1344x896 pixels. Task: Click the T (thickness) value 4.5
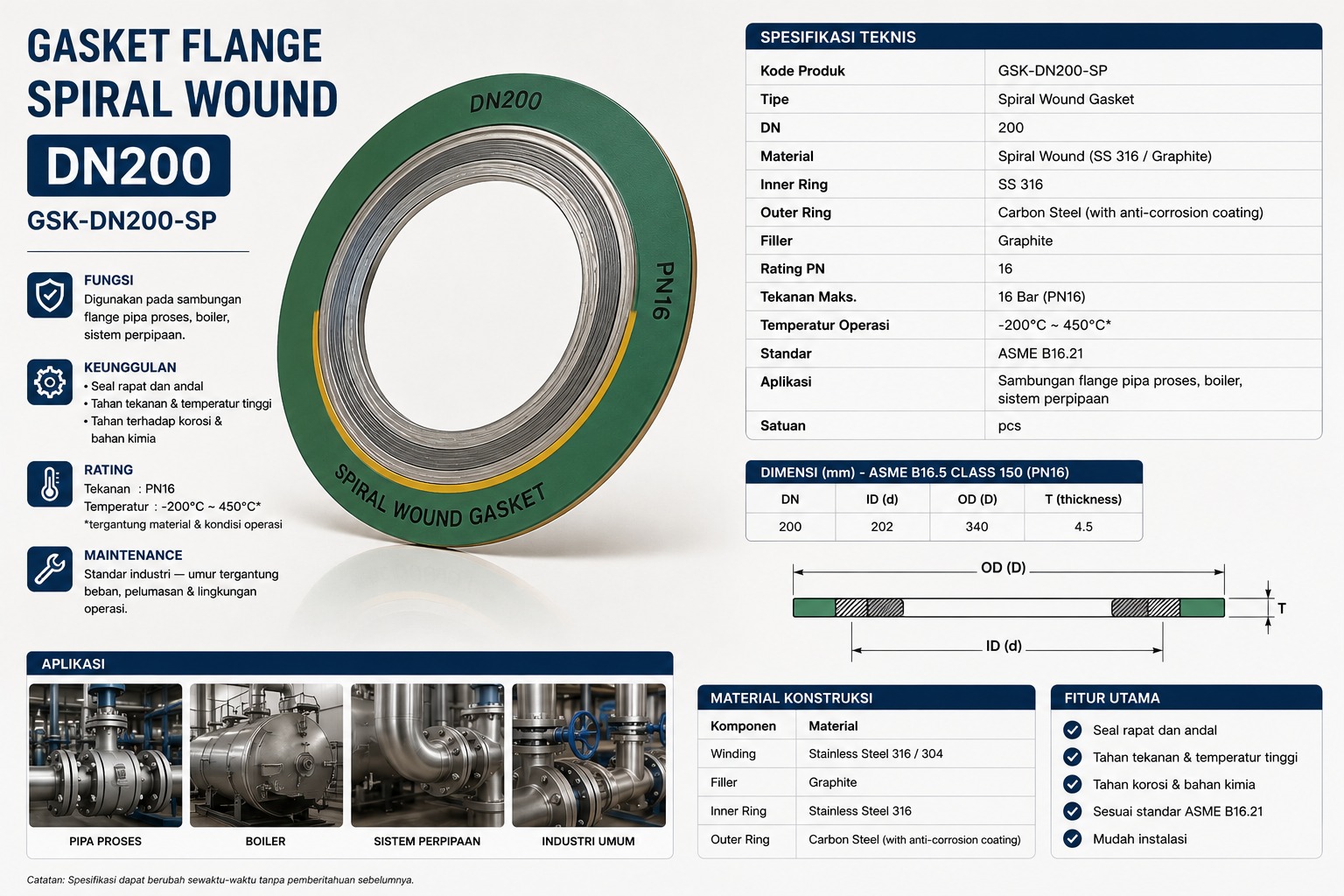[1083, 527]
